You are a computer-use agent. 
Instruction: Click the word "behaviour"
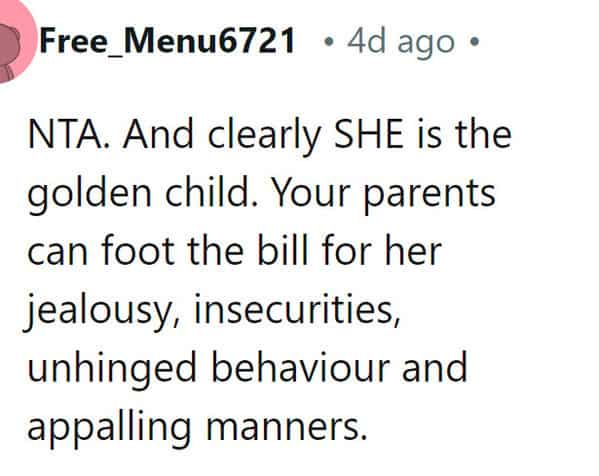[x=300, y=368]
